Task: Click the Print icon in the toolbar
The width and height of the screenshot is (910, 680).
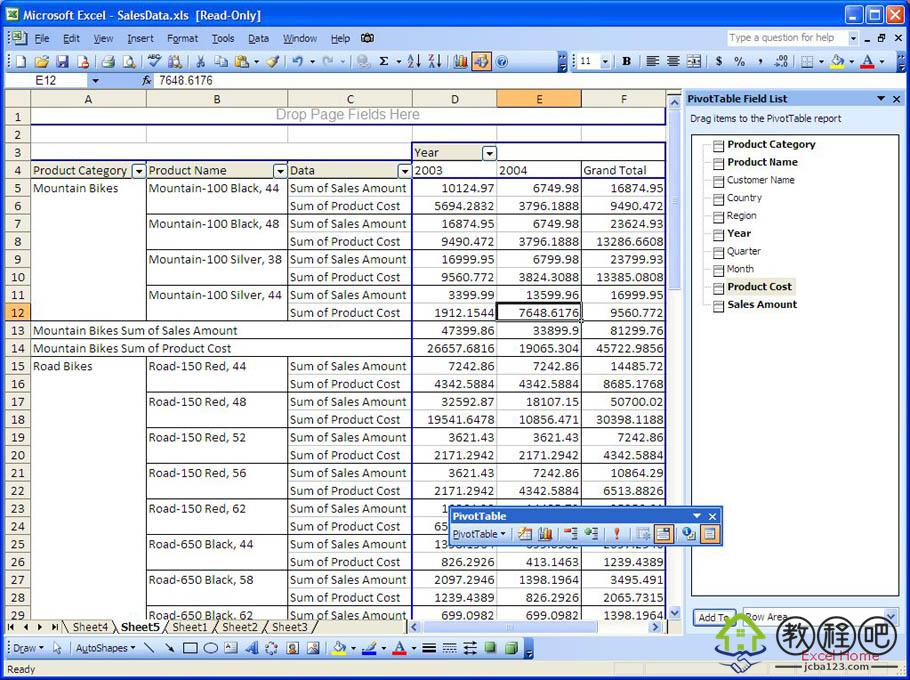Action: [108, 61]
